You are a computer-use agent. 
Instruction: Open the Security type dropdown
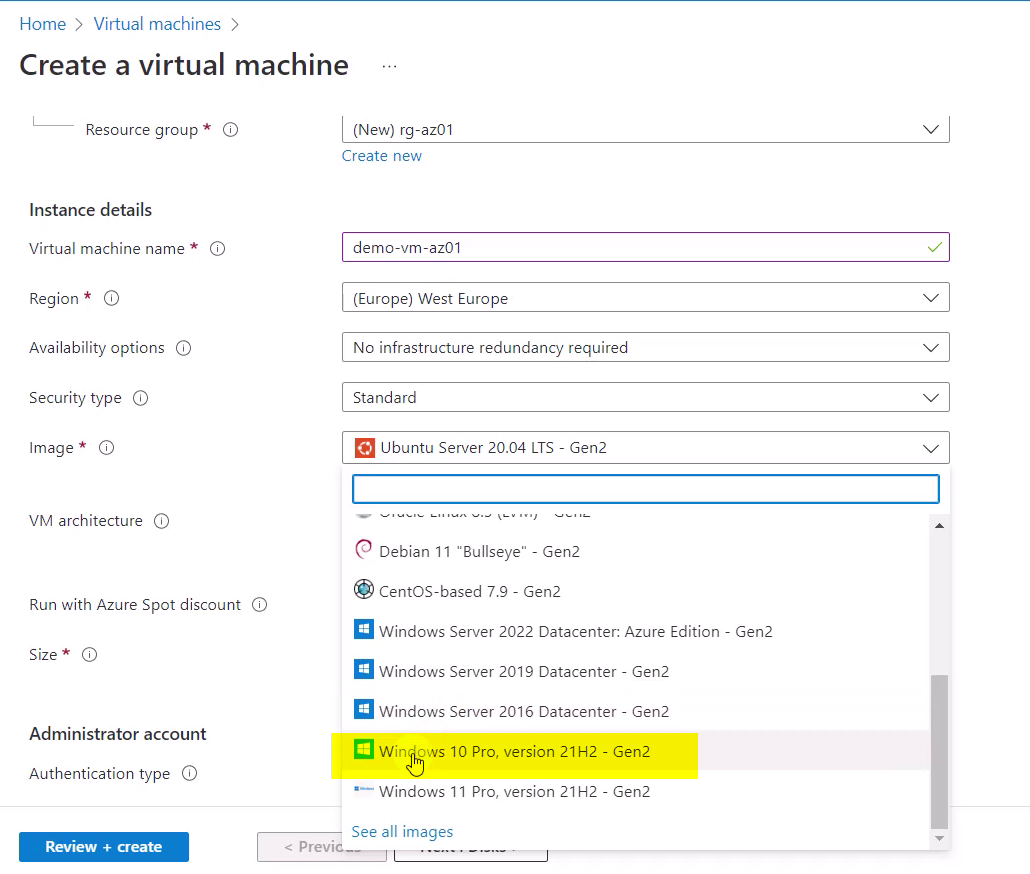point(646,397)
